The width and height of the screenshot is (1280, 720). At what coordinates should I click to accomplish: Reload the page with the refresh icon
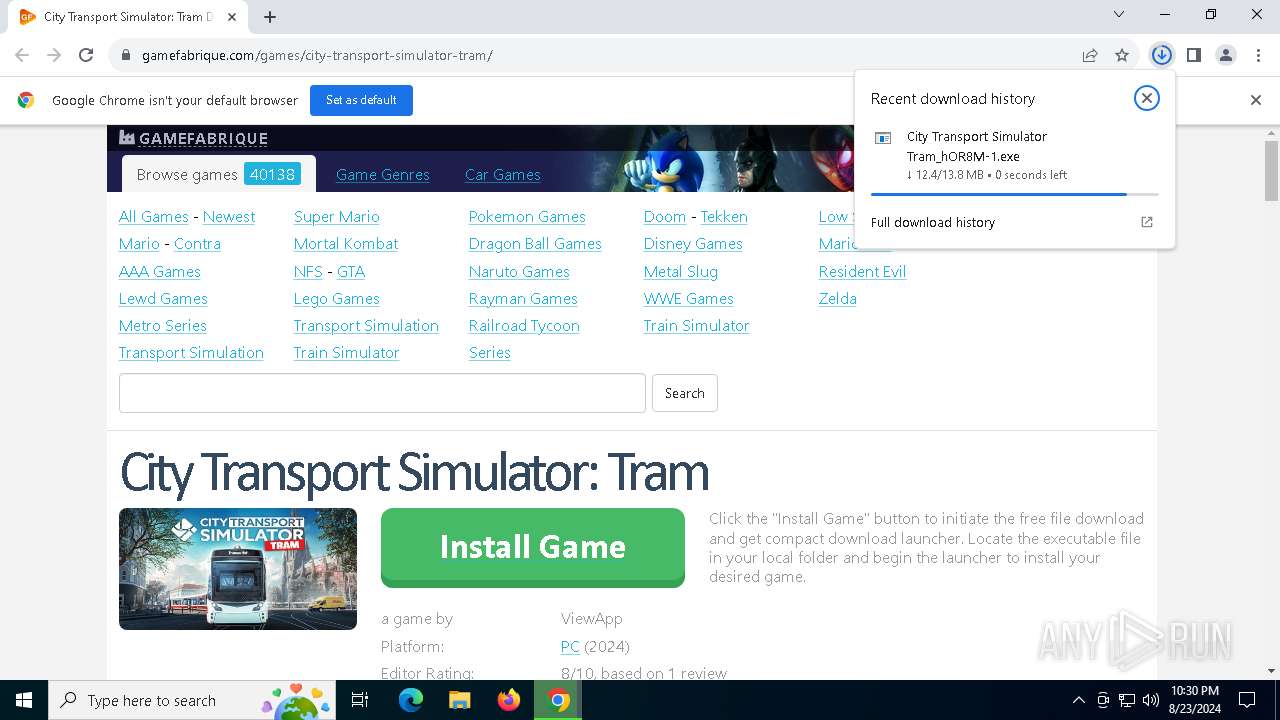pos(86,55)
